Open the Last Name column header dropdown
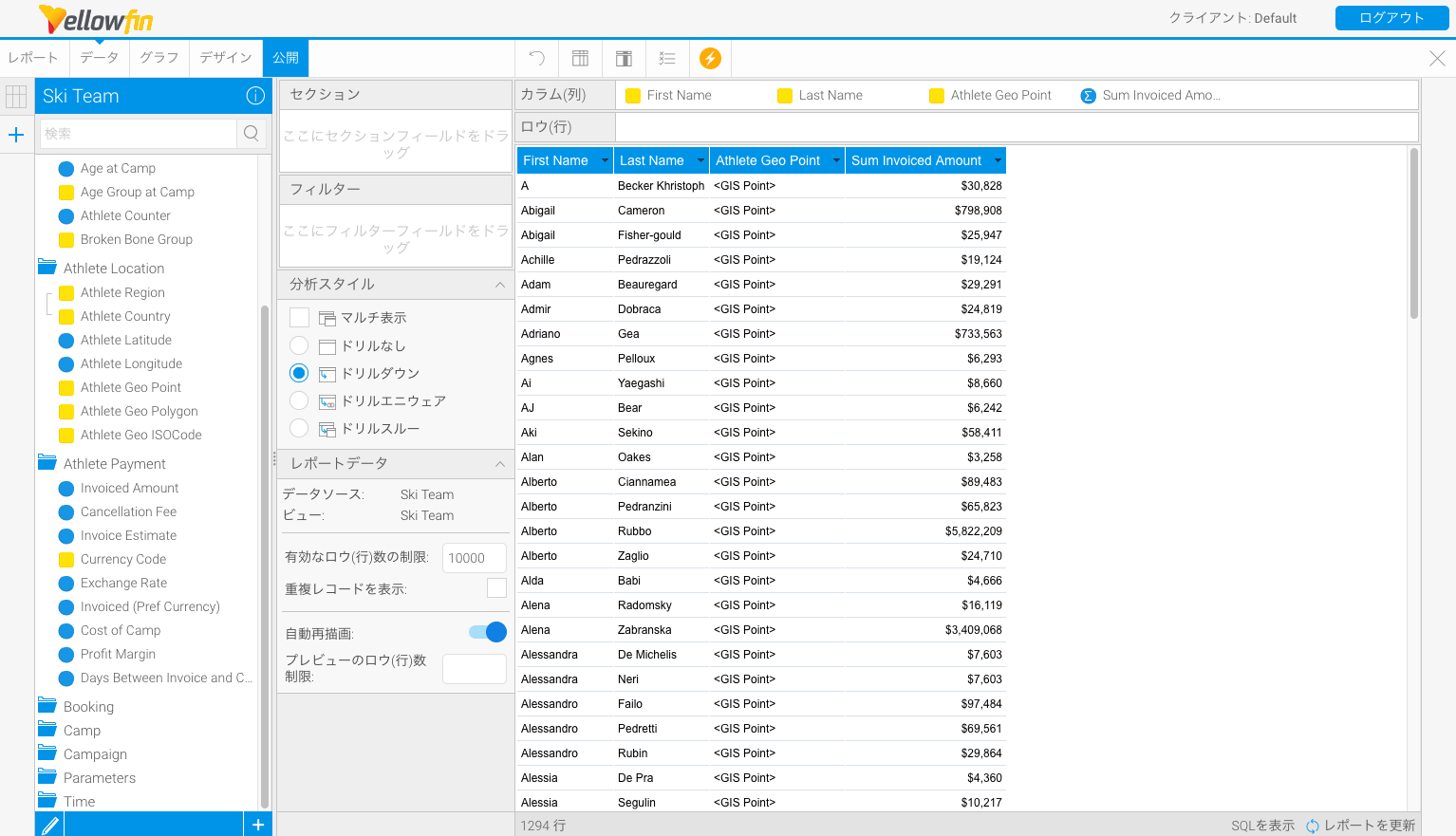 [700, 160]
